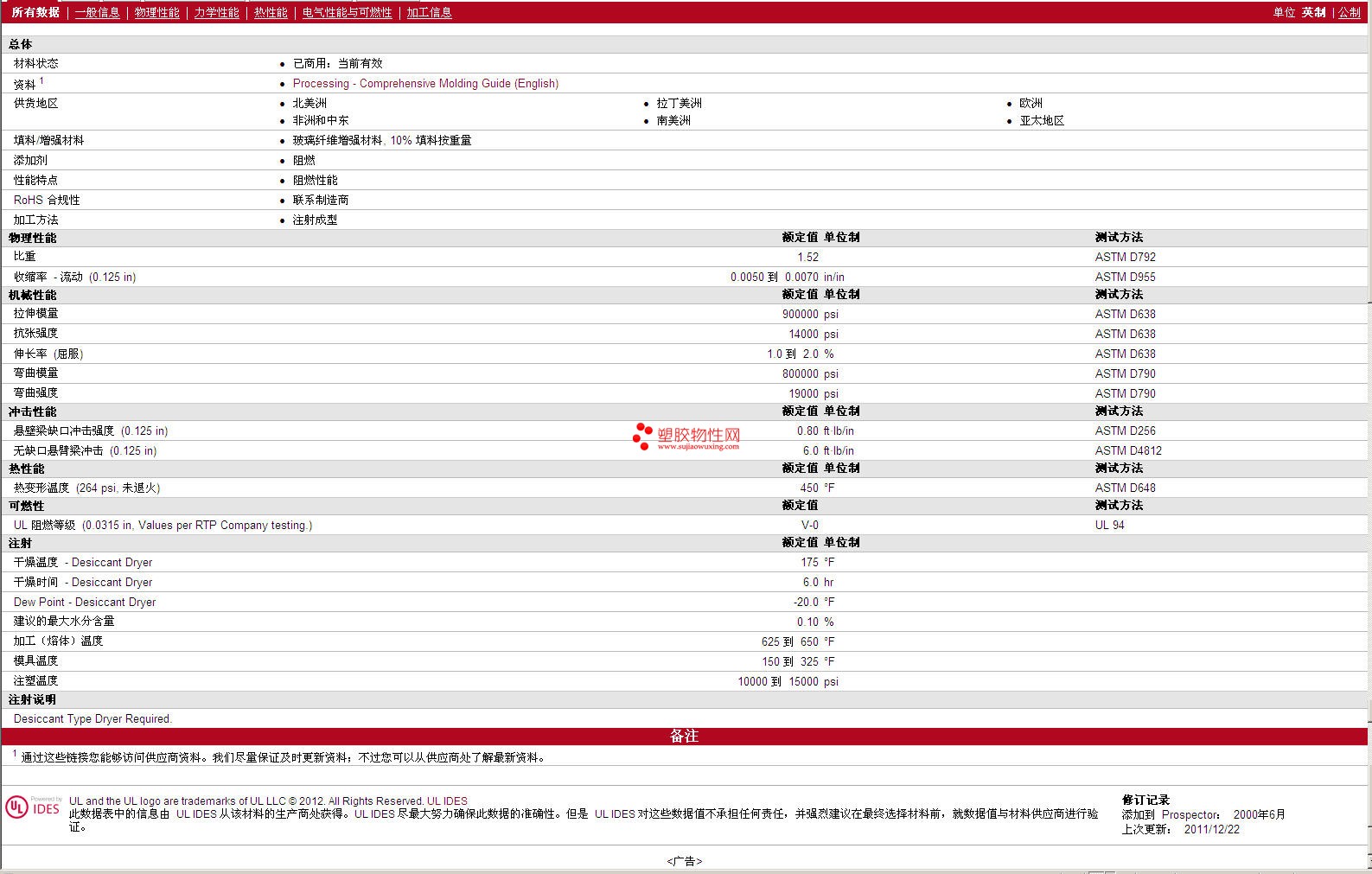Image resolution: width=1372 pixels, height=874 pixels.
Task: Click the 注塑温度 row label
Action: point(35,680)
